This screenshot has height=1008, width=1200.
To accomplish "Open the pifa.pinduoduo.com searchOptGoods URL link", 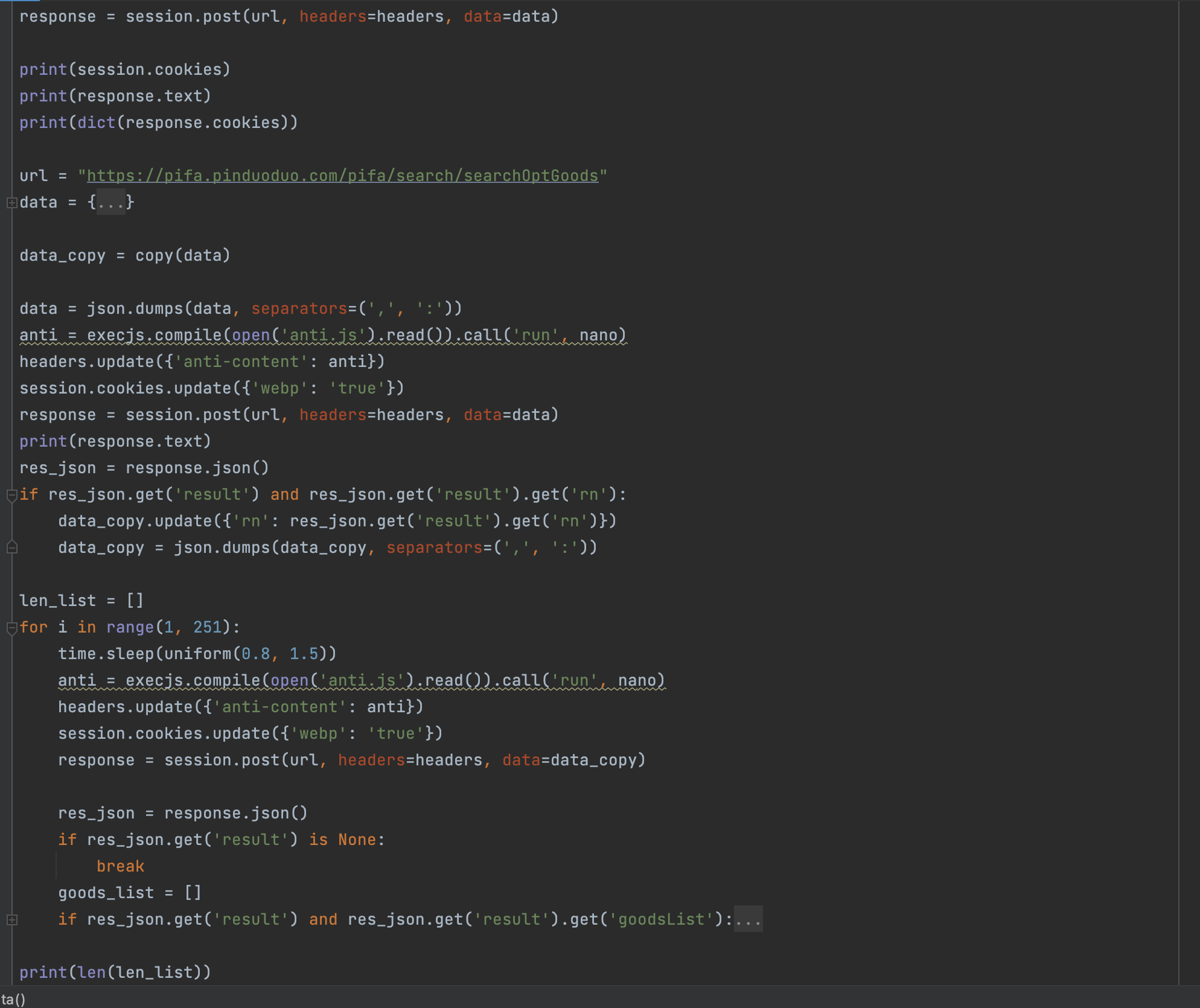I will 342,176.
